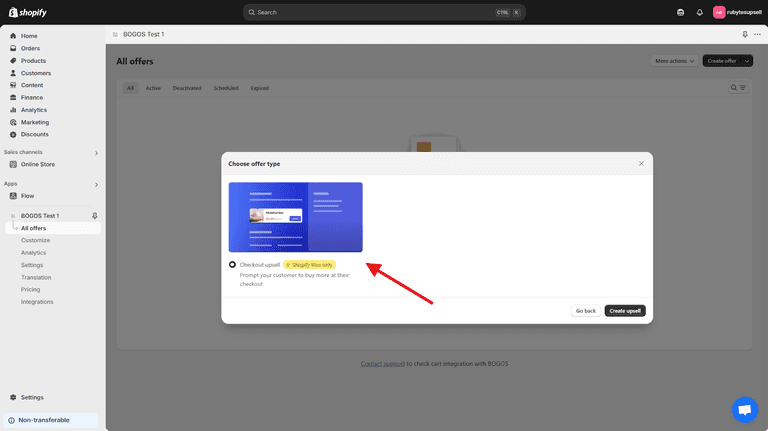Expand the Sales channels section
Image resolution: width=768 pixels, height=431 pixels.
pyautogui.click(x=96, y=153)
